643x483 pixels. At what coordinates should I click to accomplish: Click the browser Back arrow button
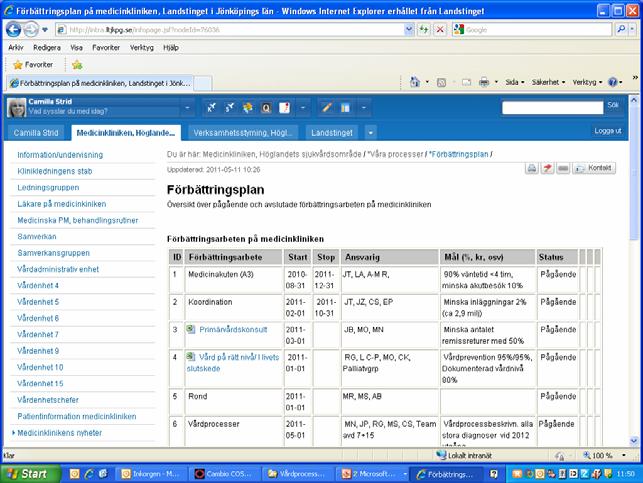click(x=14, y=30)
